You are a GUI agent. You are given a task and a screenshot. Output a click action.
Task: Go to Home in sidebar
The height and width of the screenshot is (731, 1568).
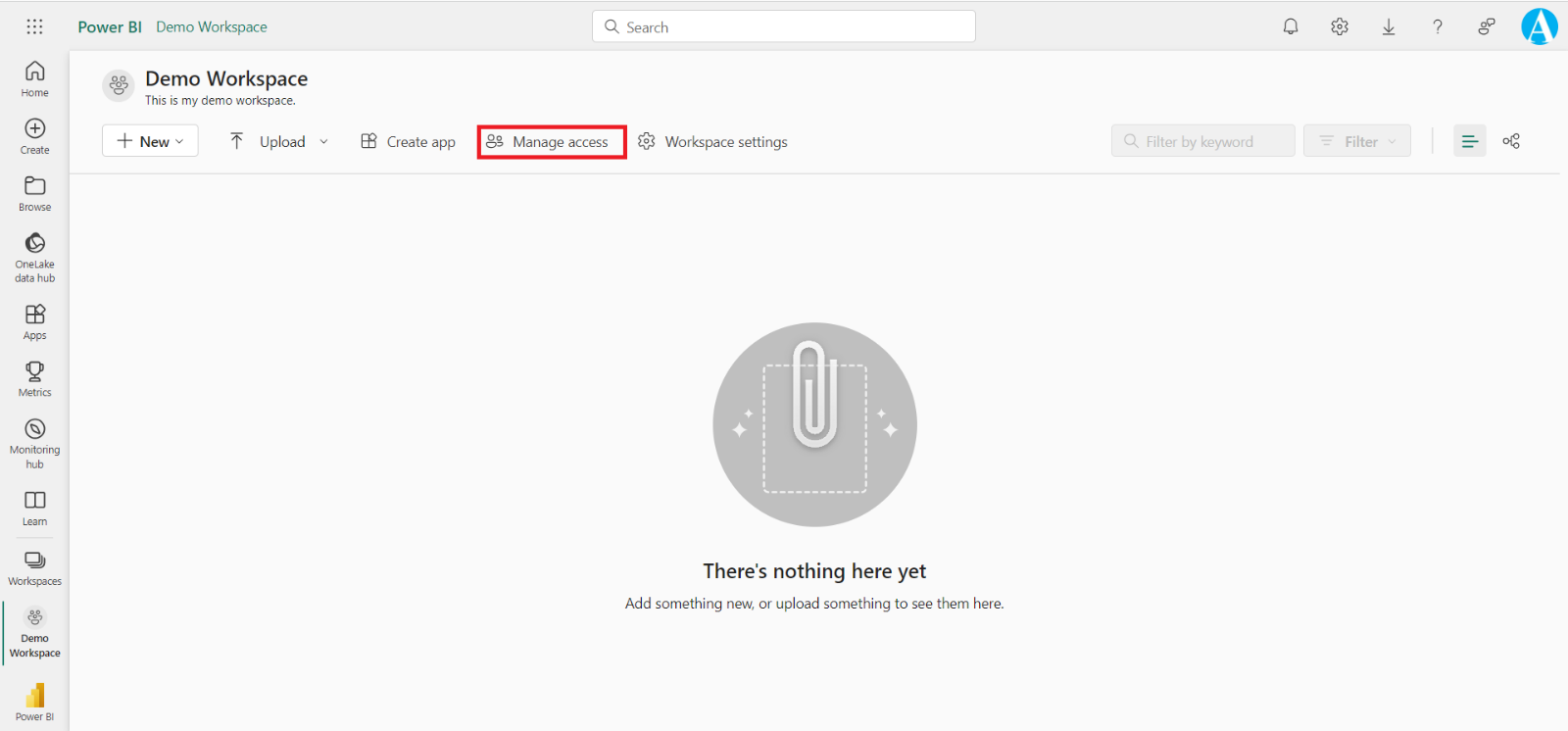tap(34, 78)
